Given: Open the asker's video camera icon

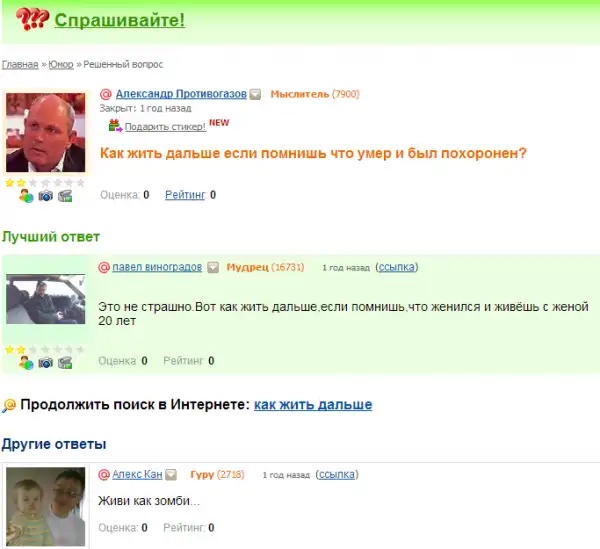Looking at the screenshot, I should (65, 196).
